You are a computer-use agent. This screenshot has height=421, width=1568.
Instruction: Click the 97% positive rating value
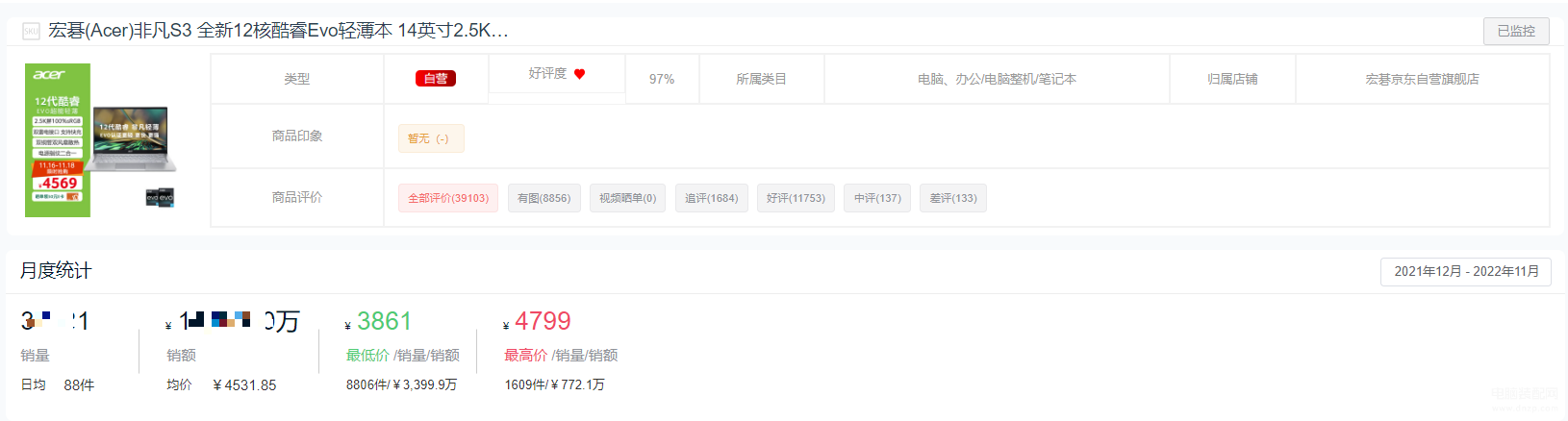662,79
